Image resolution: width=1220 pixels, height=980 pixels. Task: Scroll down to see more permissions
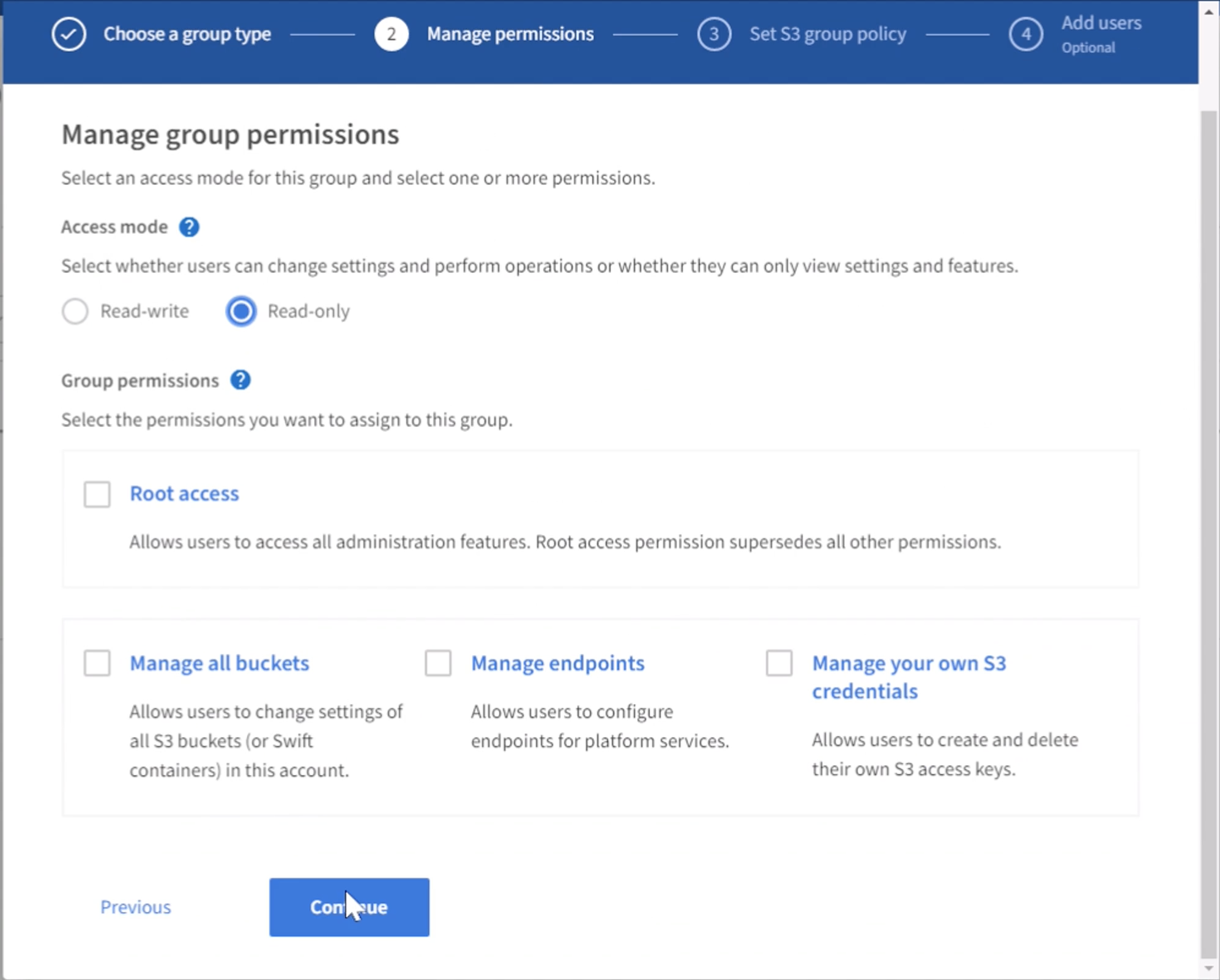coord(1209,967)
